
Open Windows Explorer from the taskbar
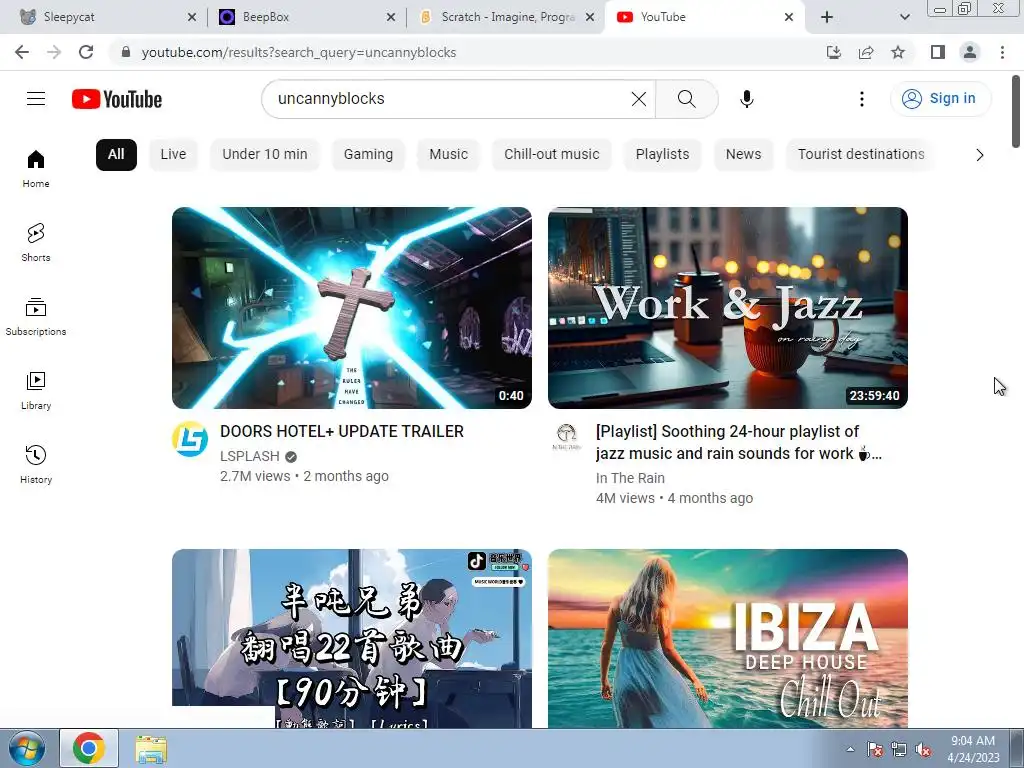(x=151, y=748)
